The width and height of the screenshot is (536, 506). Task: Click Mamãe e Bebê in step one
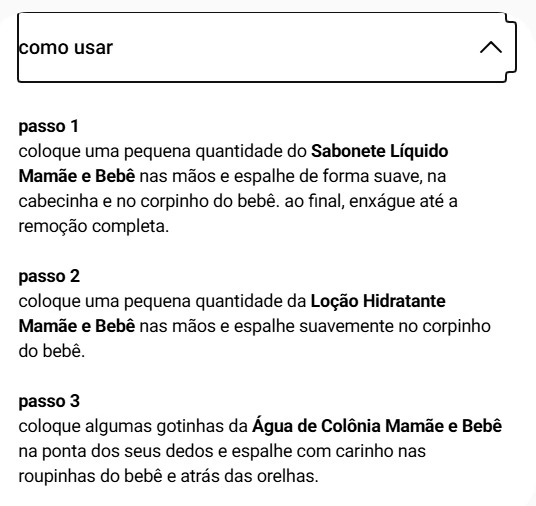(x=77, y=176)
